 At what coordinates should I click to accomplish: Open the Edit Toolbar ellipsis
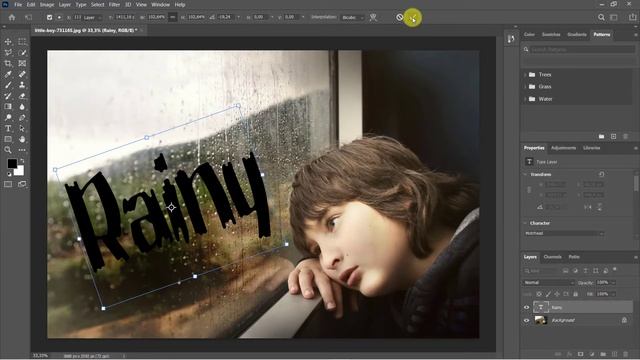(22, 150)
